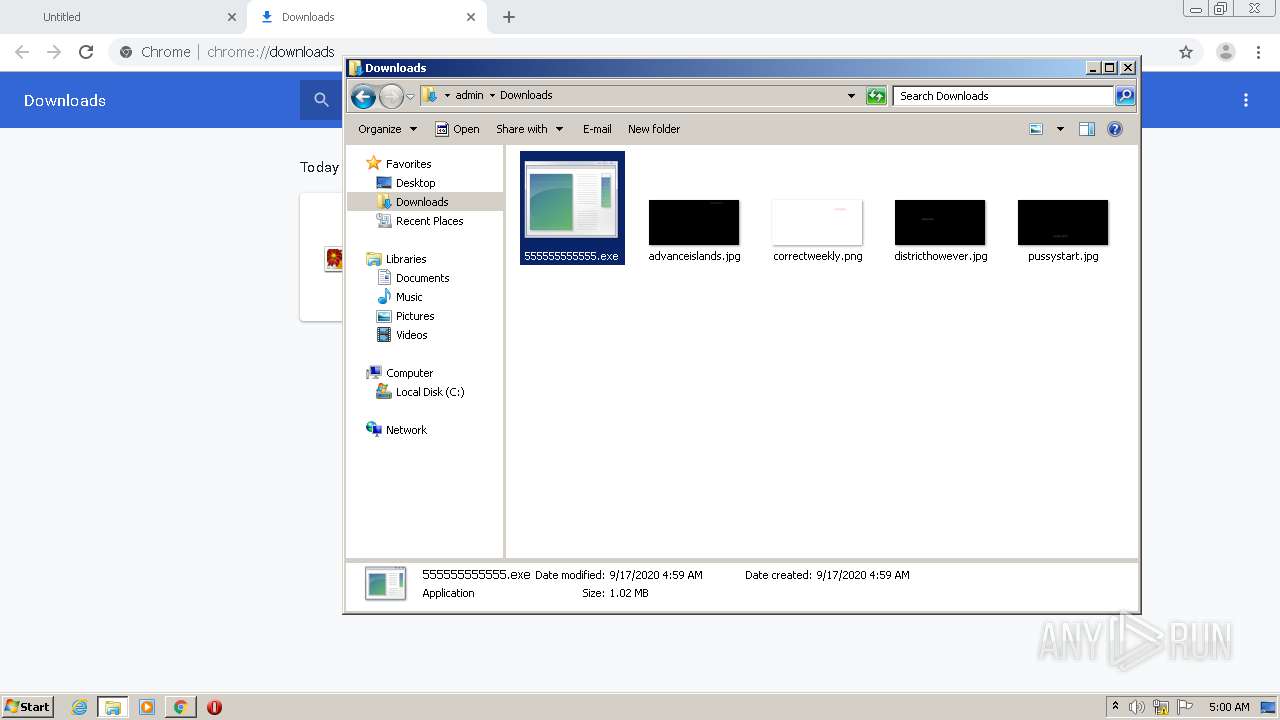Select the 555555555555.exe file thumbnail

pyautogui.click(x=572, y=207)
